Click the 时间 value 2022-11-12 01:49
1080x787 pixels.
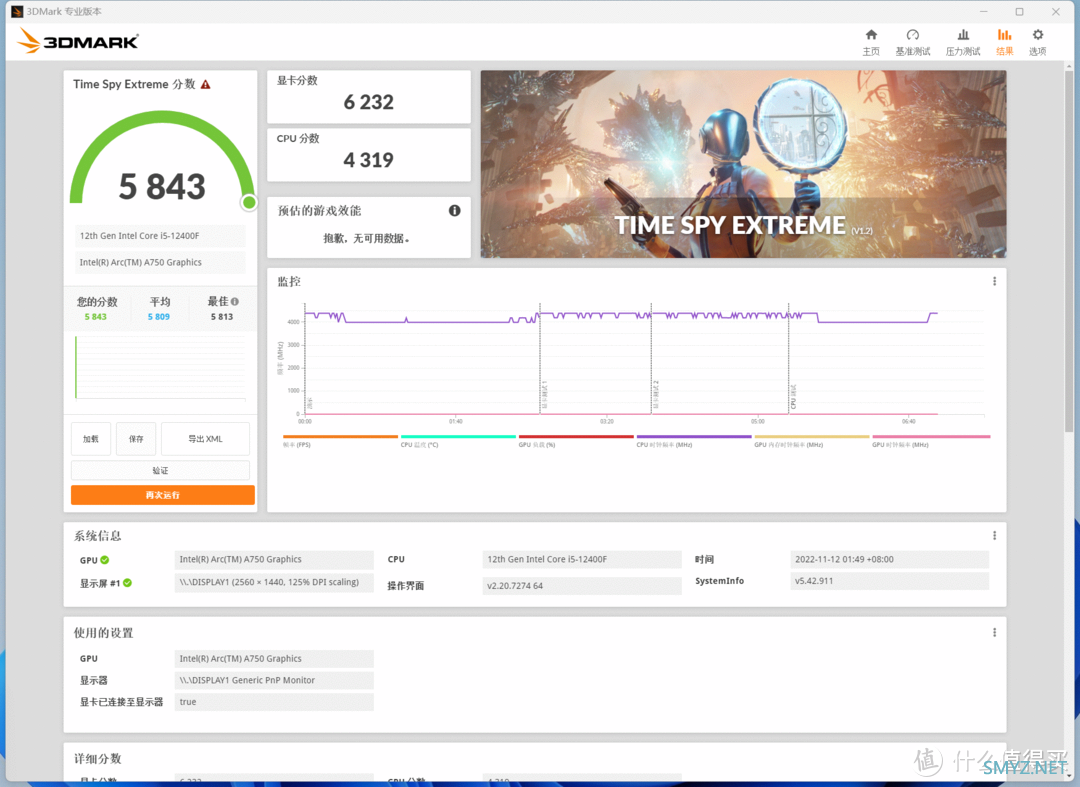[889, 559]
